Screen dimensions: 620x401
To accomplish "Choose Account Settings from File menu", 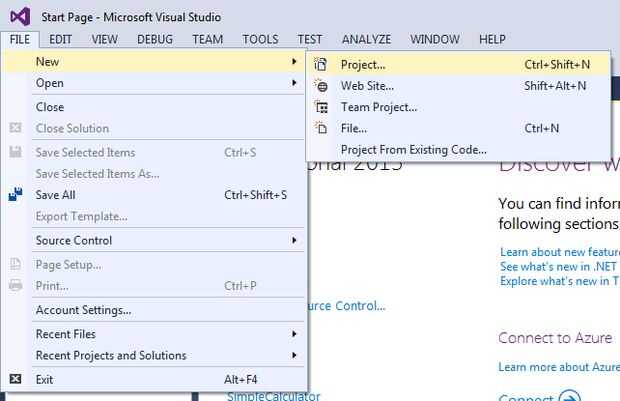I will [84, 310].
